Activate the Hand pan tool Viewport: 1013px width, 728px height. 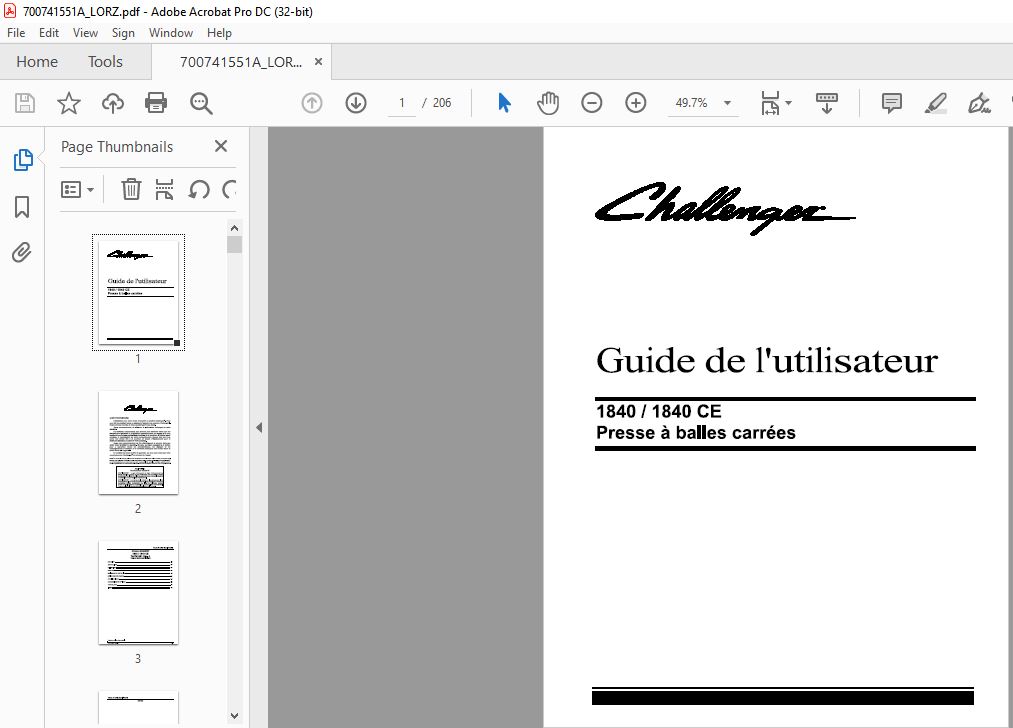[548, 103]
